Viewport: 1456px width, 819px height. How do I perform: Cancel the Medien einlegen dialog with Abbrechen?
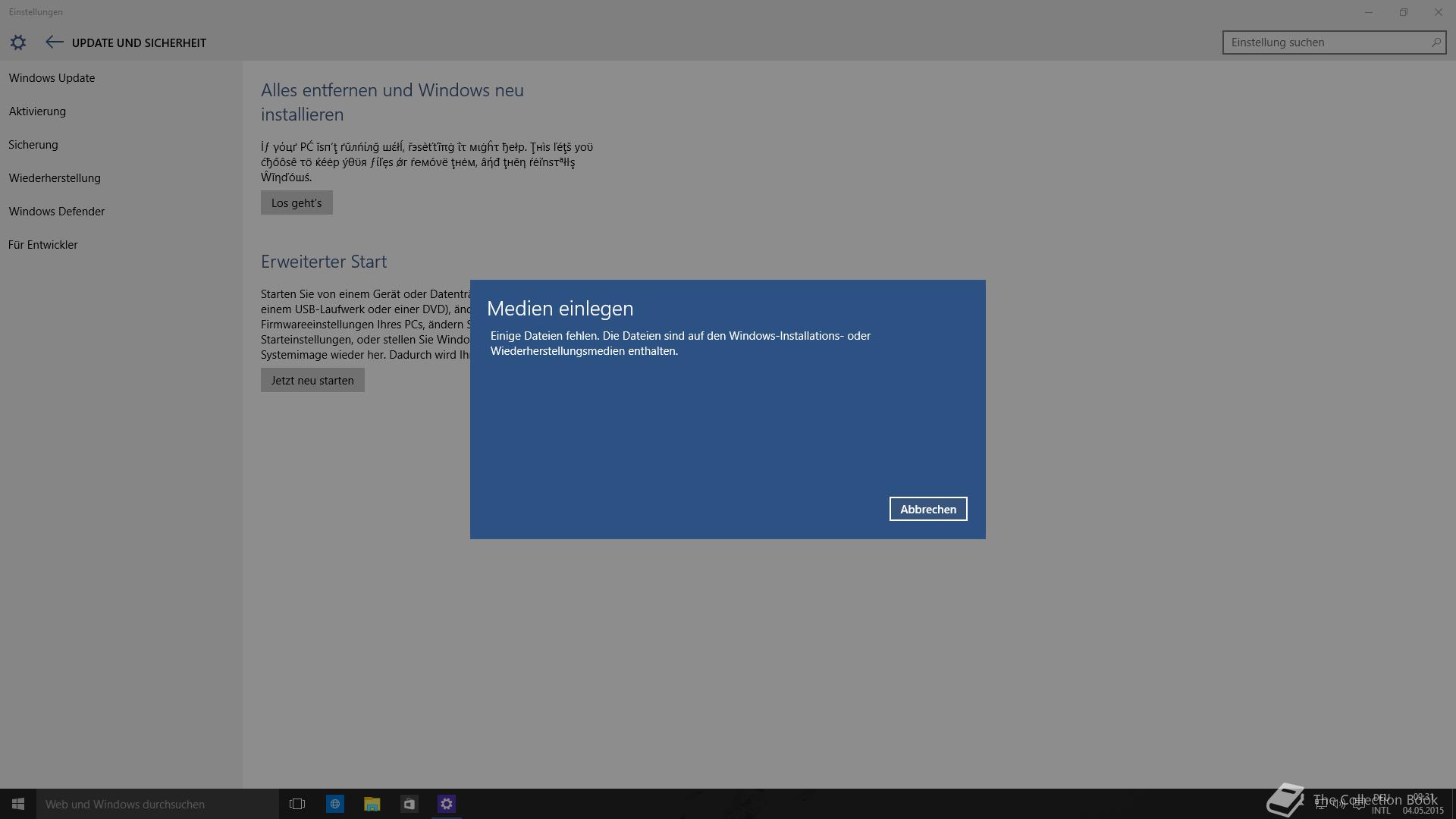[x=928, y=509]
